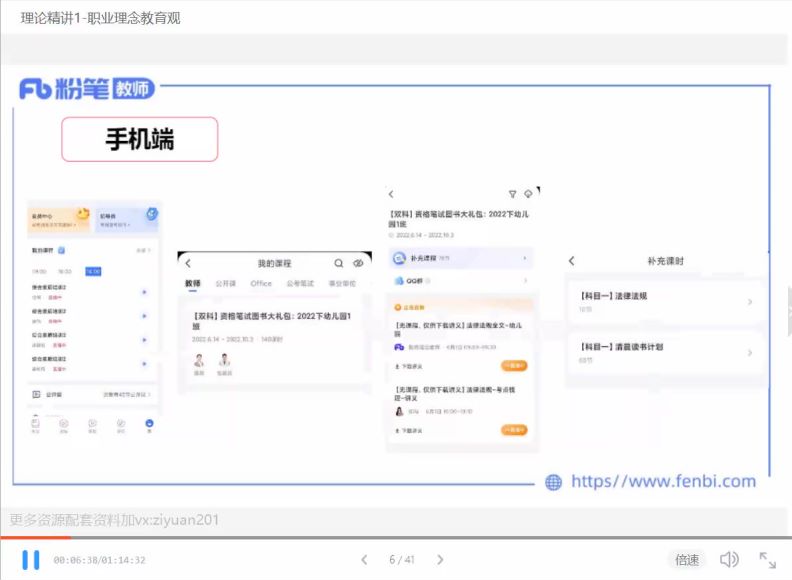792x580 pixels.
Task: Tap first teacher avatar on course card
Action: [199, 361]
